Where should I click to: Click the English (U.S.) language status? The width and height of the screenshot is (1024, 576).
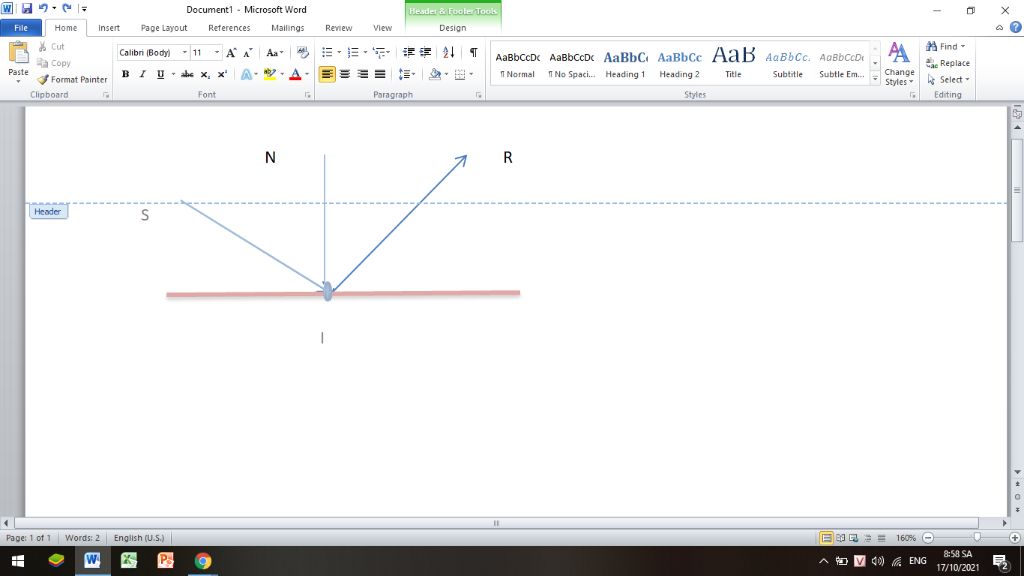tap(139, 537)
